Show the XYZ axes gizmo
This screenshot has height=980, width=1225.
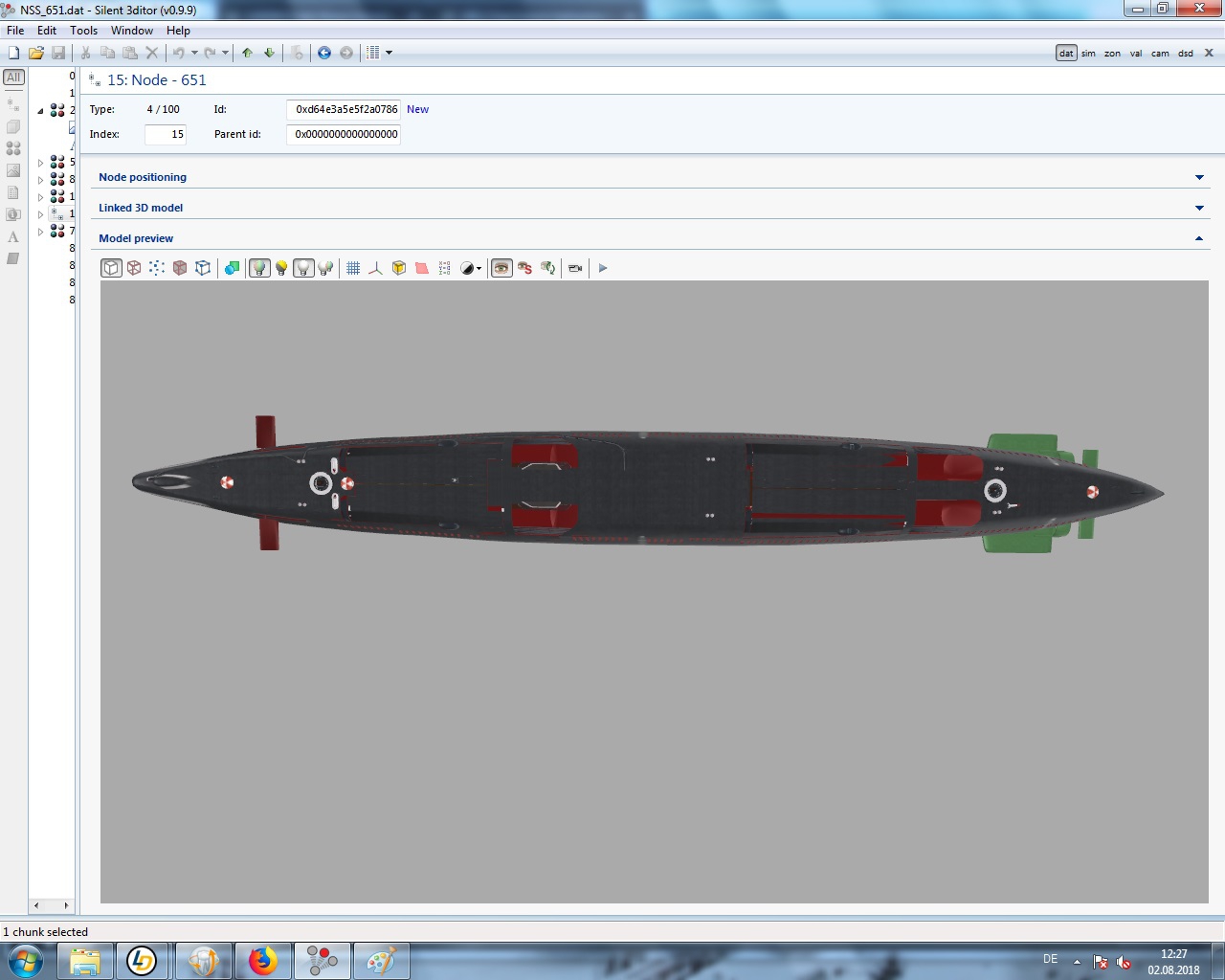coord(375,268)
